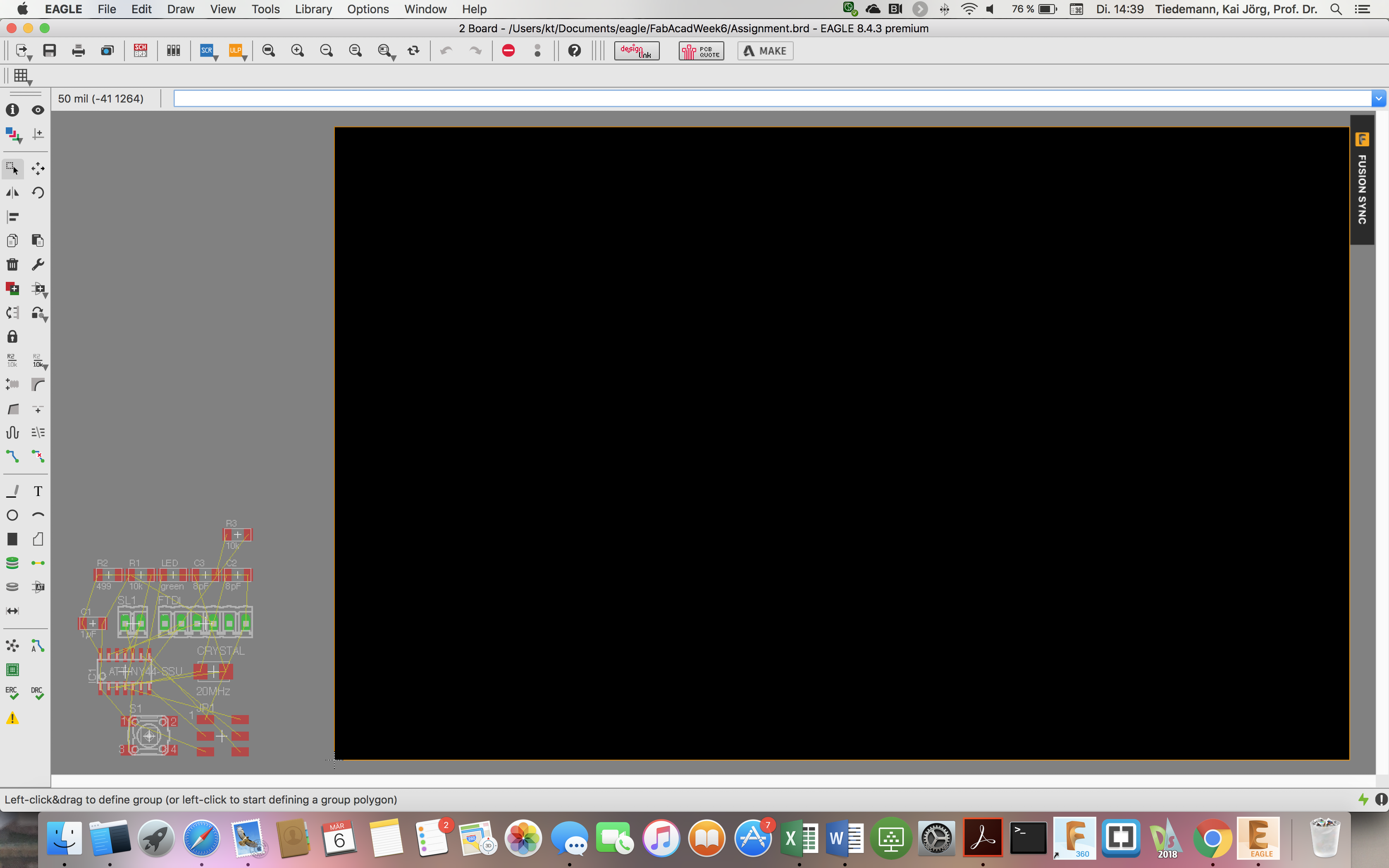Open the Tools menu

pyautogui.click(x=265, y=9)
